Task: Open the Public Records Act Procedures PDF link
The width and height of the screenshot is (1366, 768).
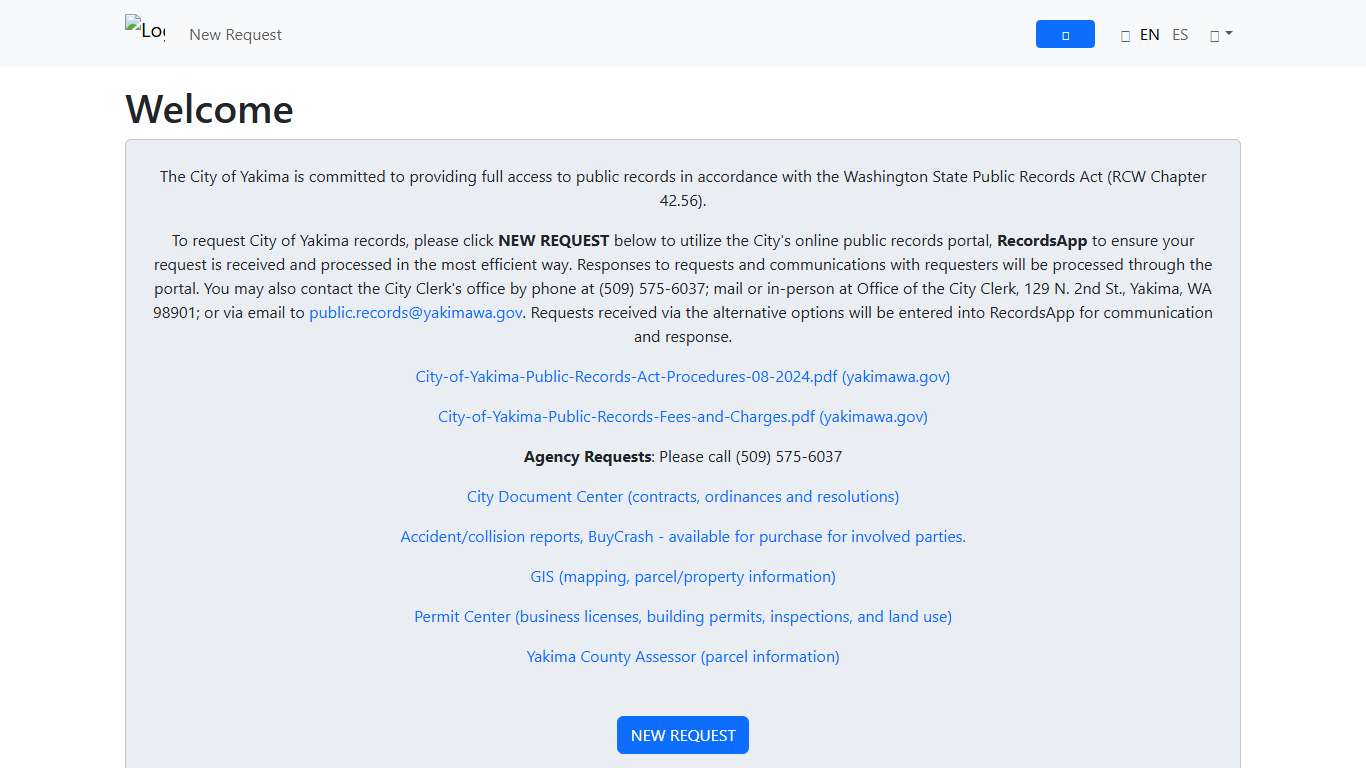Action: click(x=683, y=377)
